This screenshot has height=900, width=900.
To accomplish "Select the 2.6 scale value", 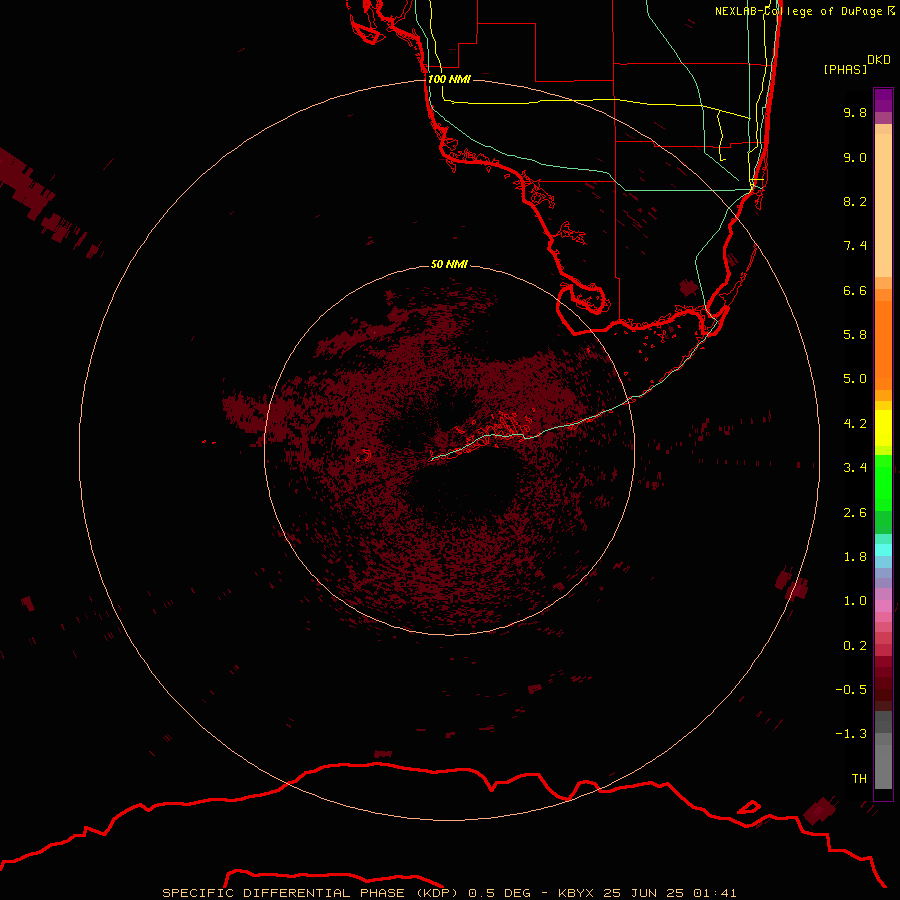I will tap(855, 513).
